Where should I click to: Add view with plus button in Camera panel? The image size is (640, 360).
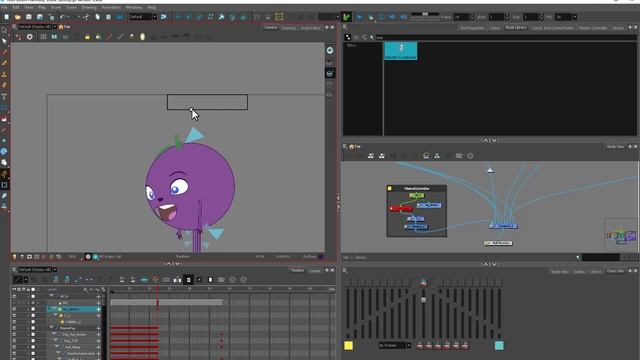coord(326,27)
